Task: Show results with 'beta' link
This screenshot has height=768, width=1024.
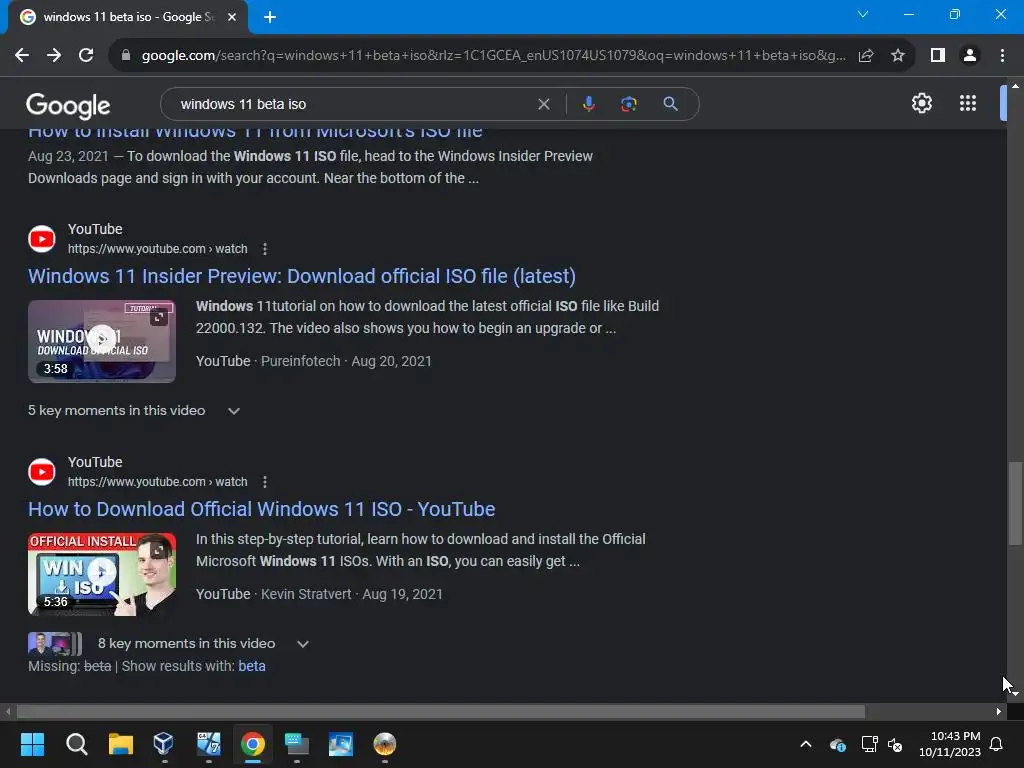Action: point(251,666)
